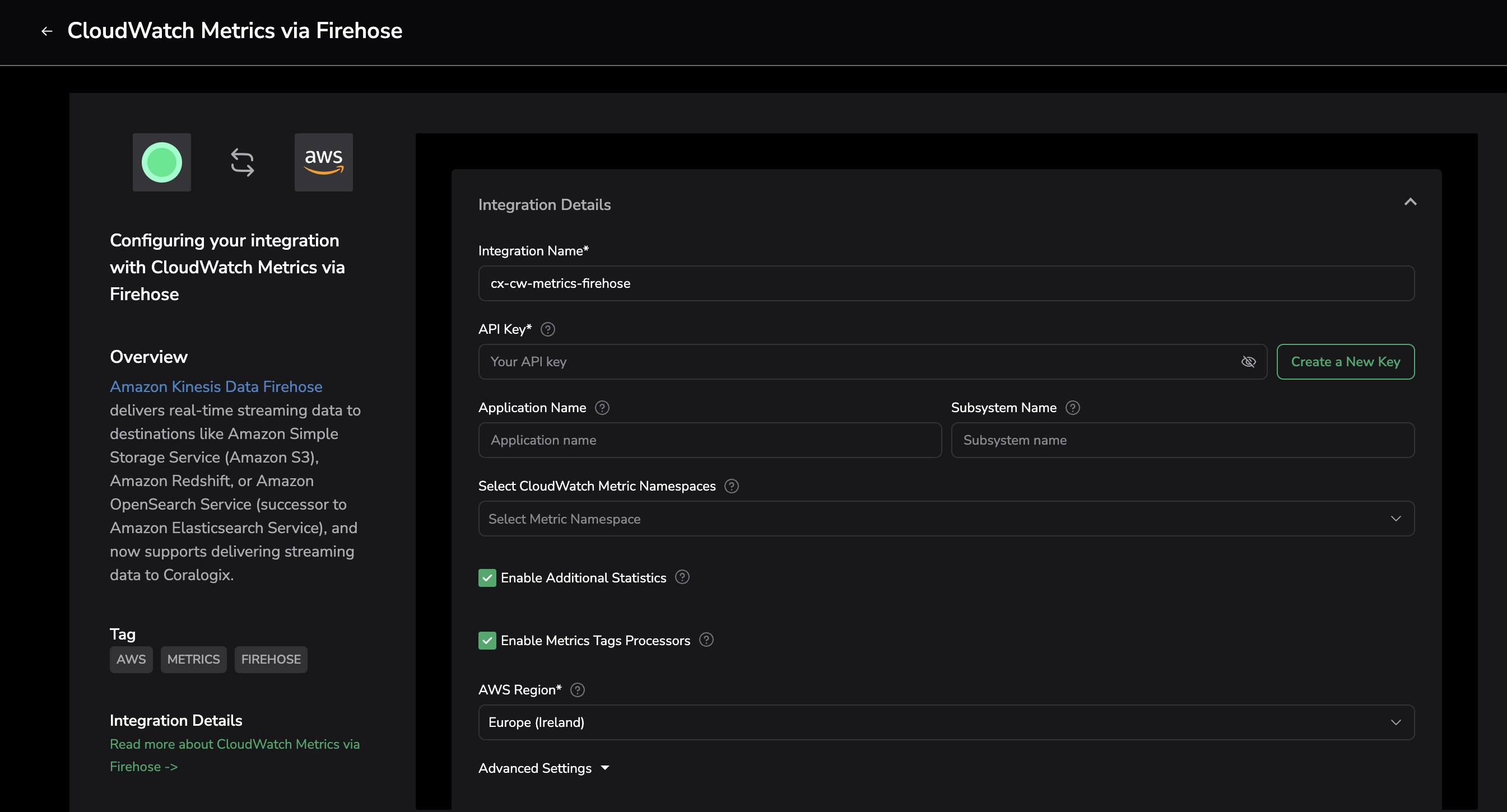Click the back arrow beside the page title
Screen dimensions: 1507x812
[47, 31]
